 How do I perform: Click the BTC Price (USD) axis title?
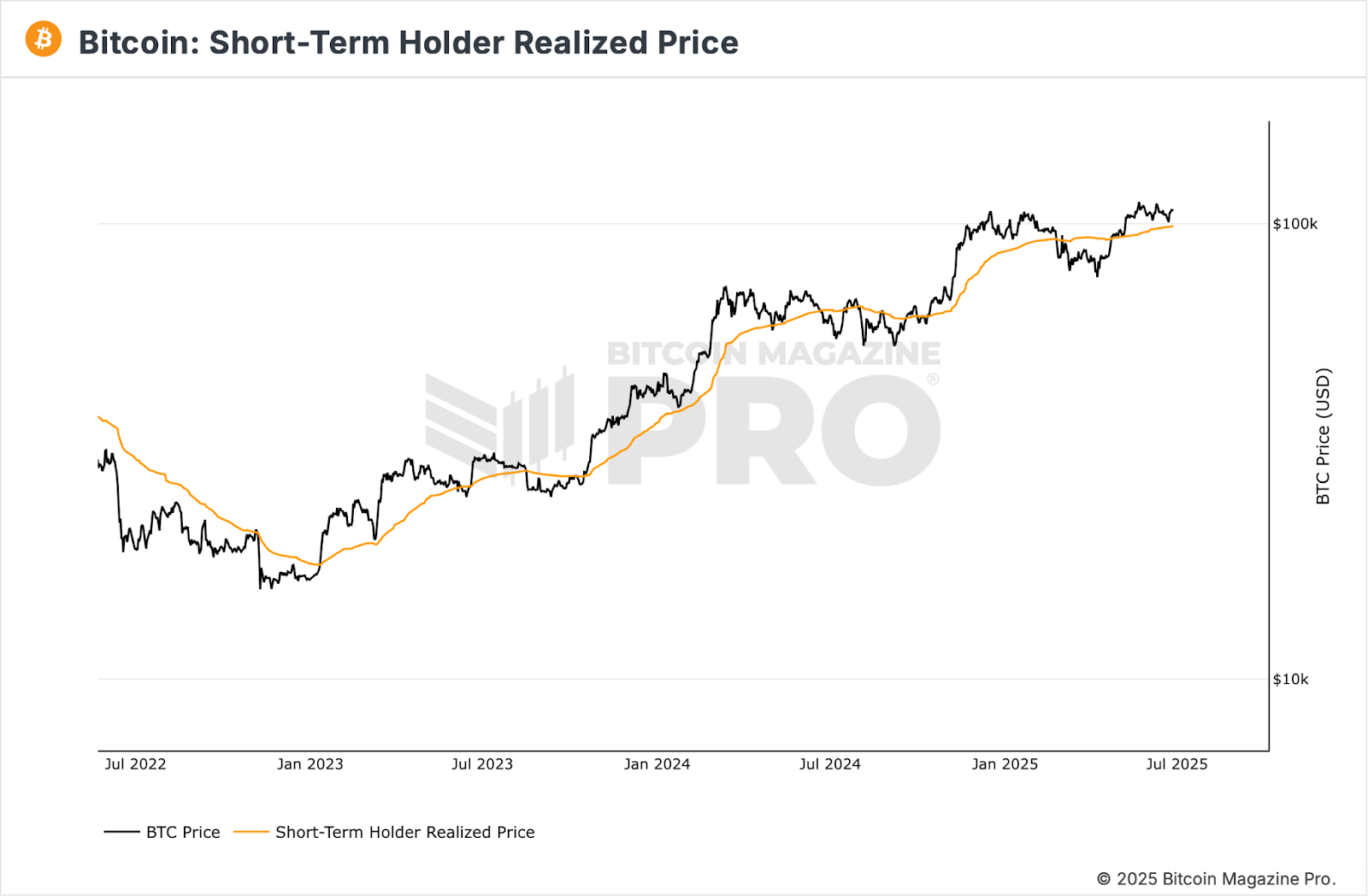pyautogui.click(x=1323, y=436)
